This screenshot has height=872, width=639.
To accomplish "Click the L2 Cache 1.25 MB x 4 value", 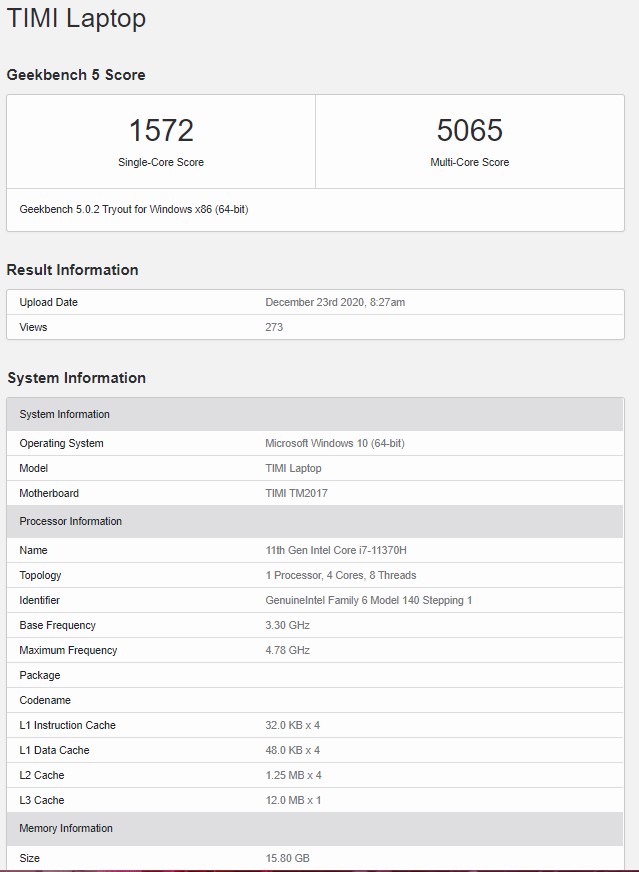I will point(293,775).
